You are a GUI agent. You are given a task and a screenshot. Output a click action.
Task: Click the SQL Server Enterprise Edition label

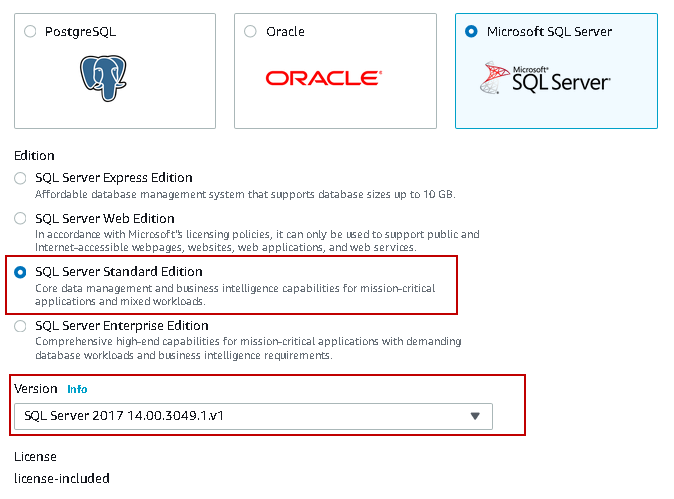(119, 326)
